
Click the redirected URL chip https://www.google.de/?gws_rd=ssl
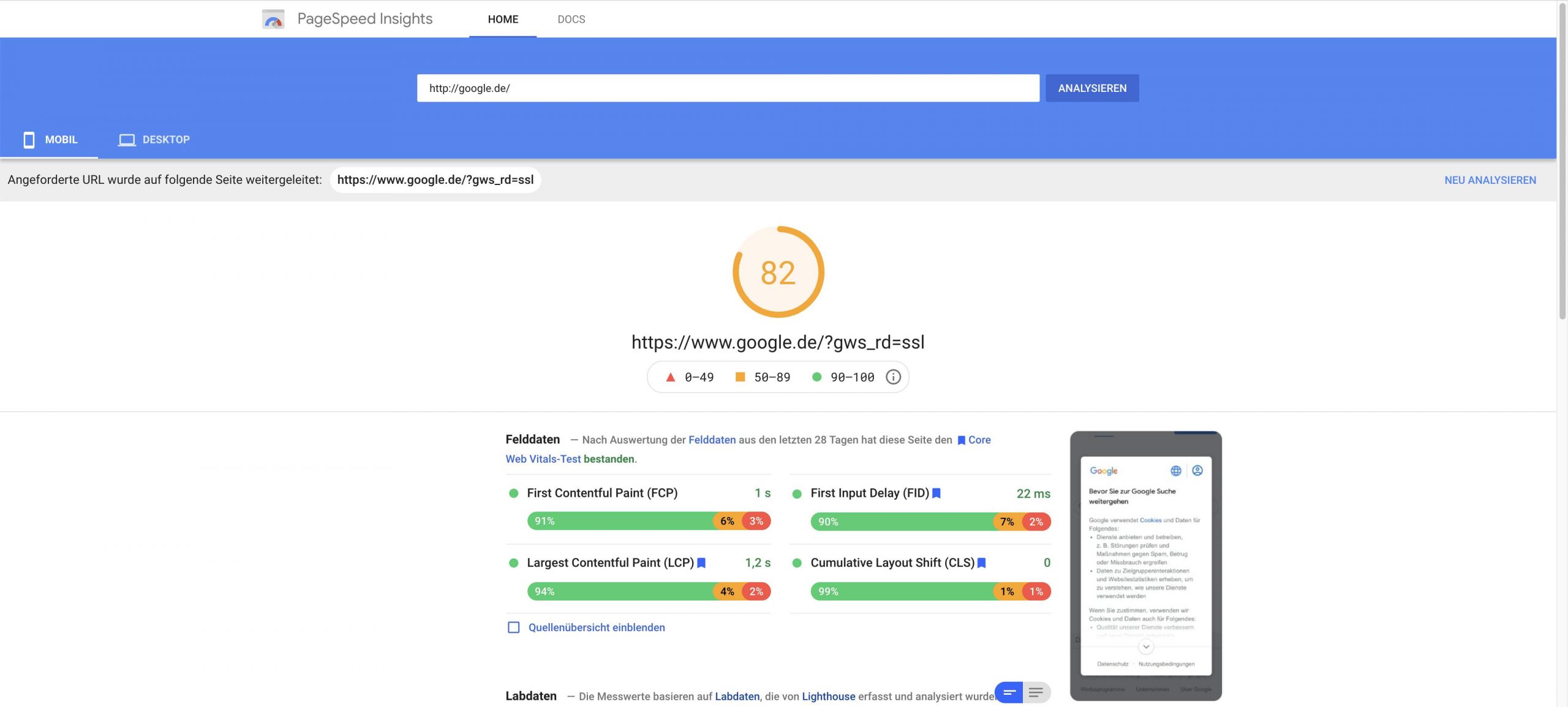click(x=435, y=180)
